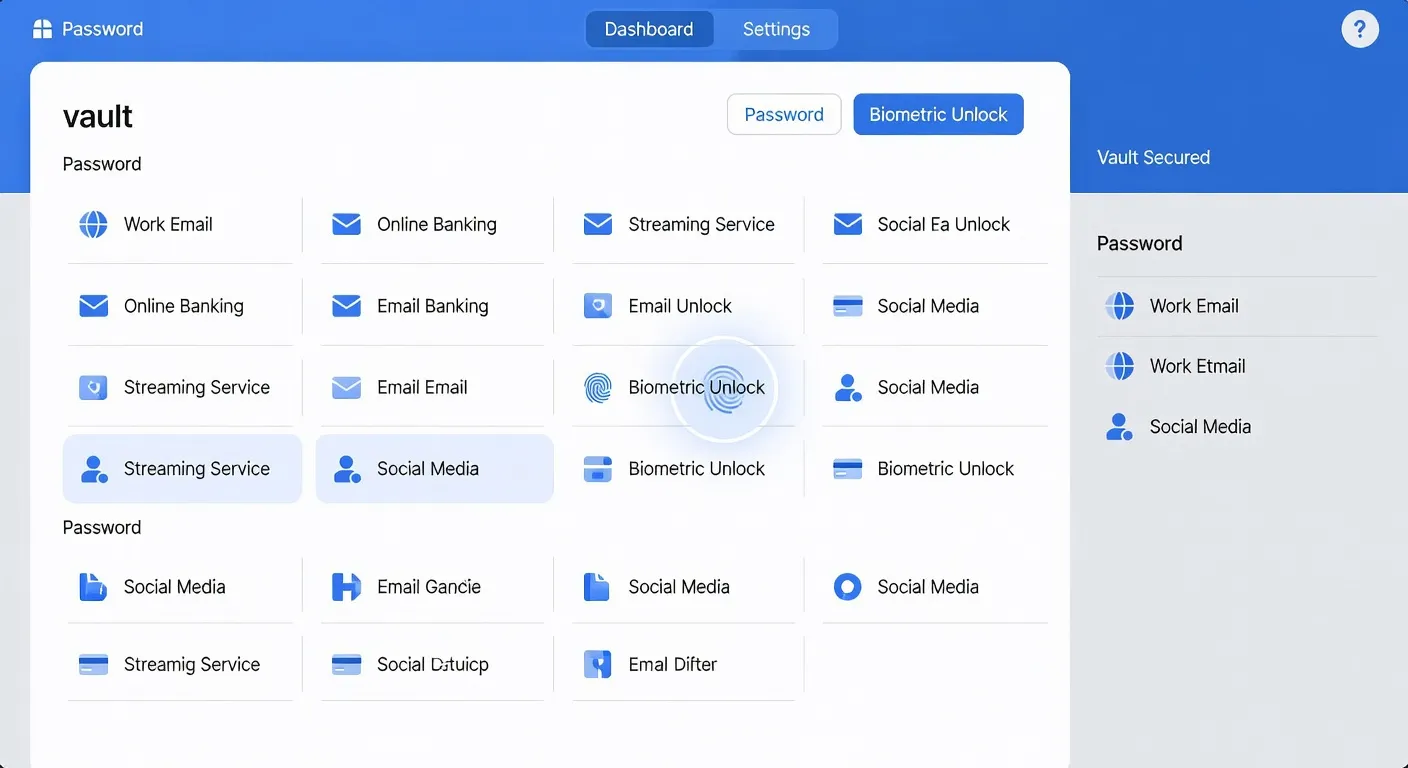Select the highlighted Social Media tile
1408x768 pixels.
[434, 468]
